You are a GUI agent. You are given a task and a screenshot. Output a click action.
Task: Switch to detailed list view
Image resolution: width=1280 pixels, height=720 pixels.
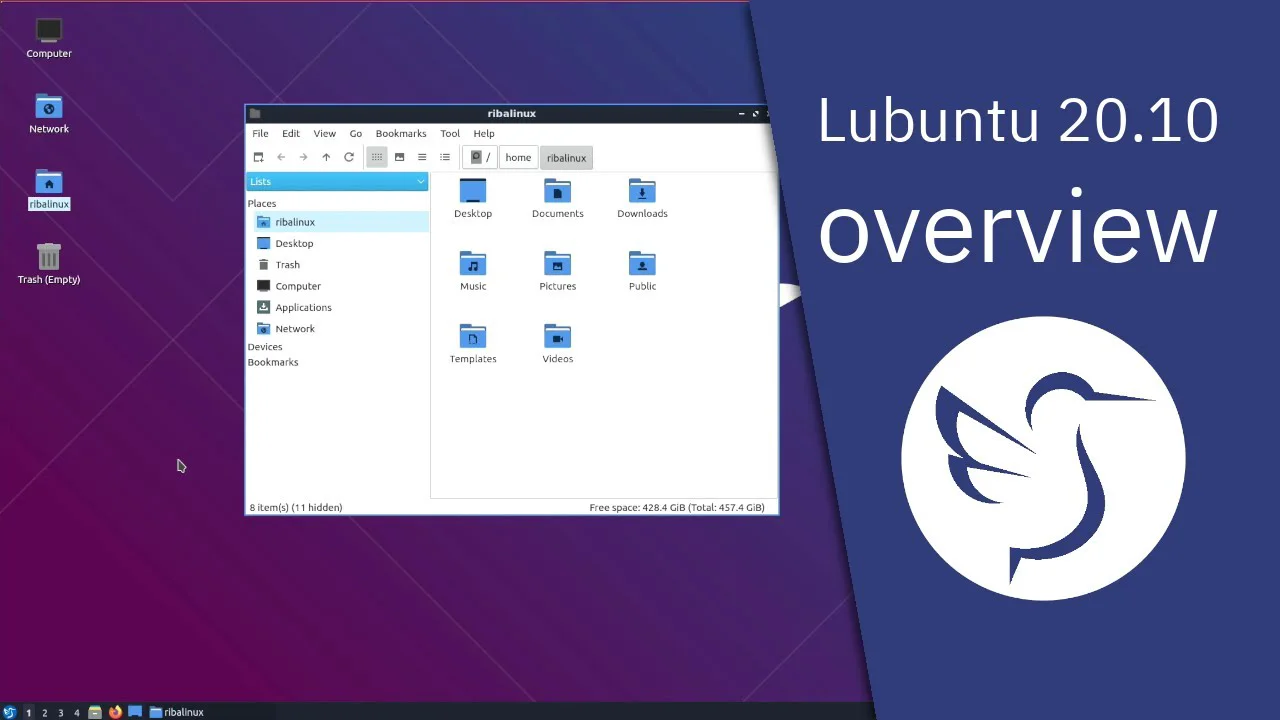coord(445,157)
